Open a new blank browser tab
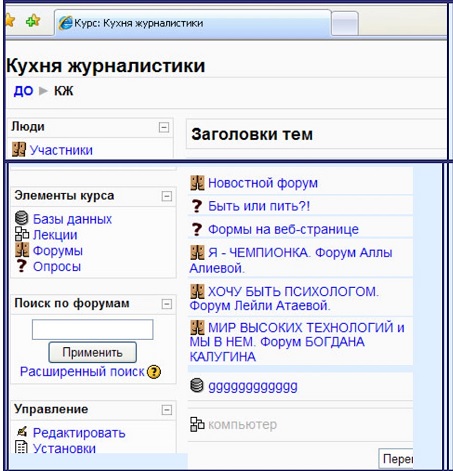Screen dimensions: 453x471 click(345, 24)
